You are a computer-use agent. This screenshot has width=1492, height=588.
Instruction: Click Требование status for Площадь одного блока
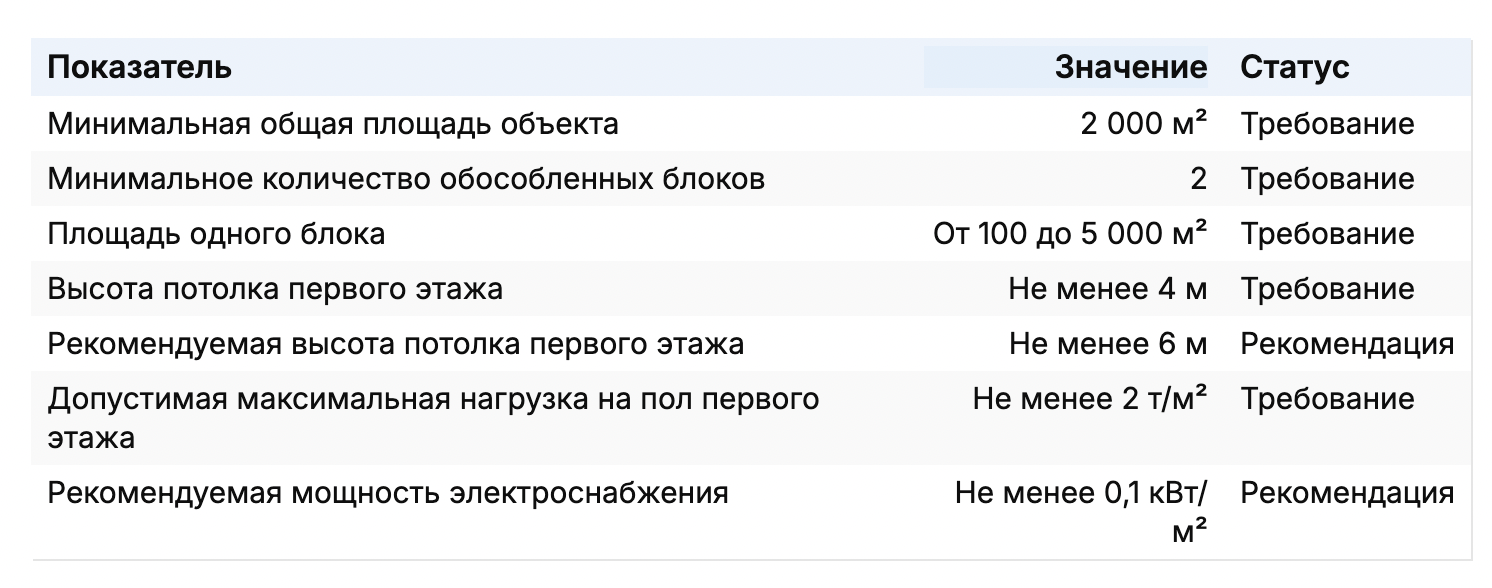pos(1328,234)
